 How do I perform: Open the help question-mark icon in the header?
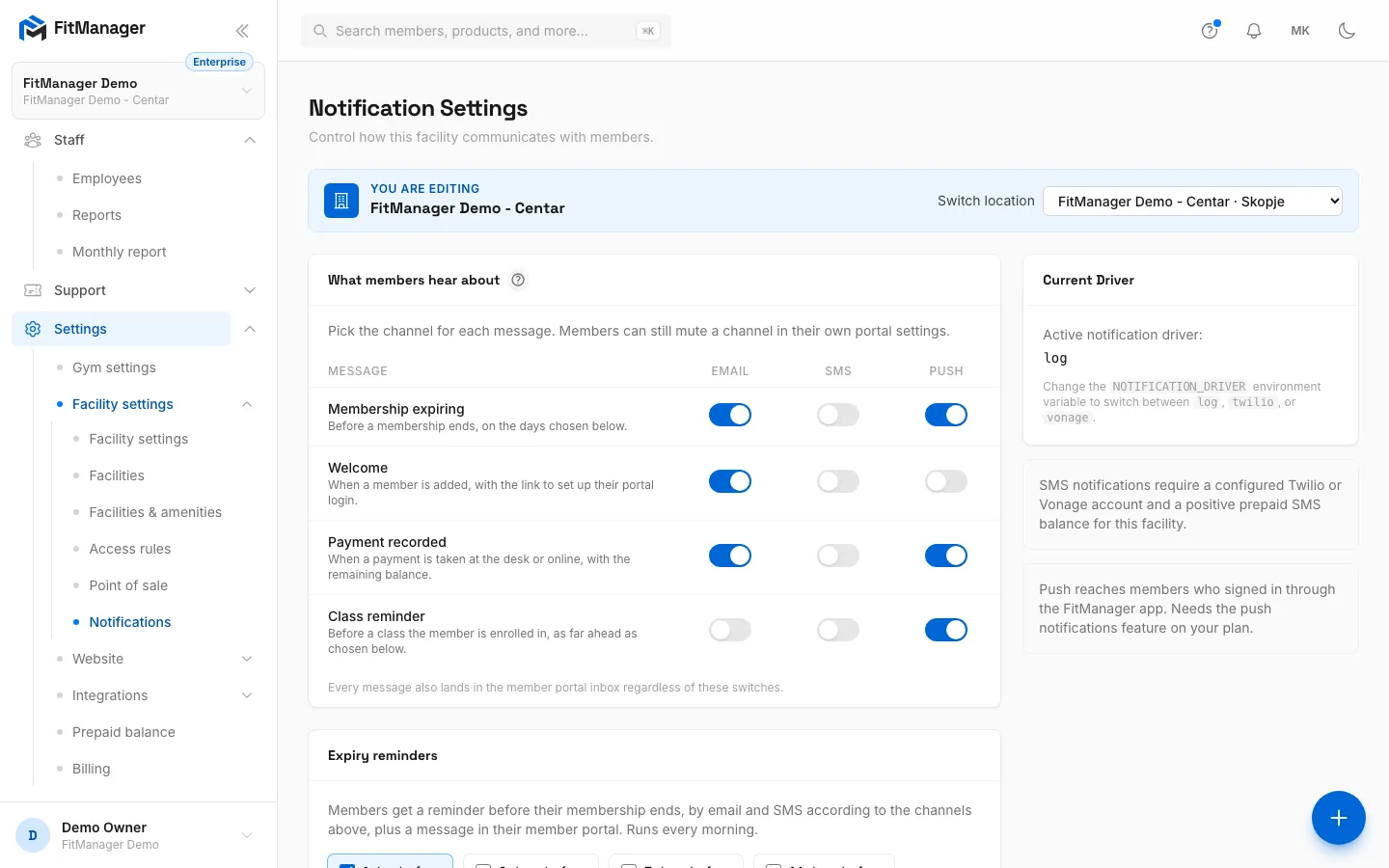(1210, 31)
